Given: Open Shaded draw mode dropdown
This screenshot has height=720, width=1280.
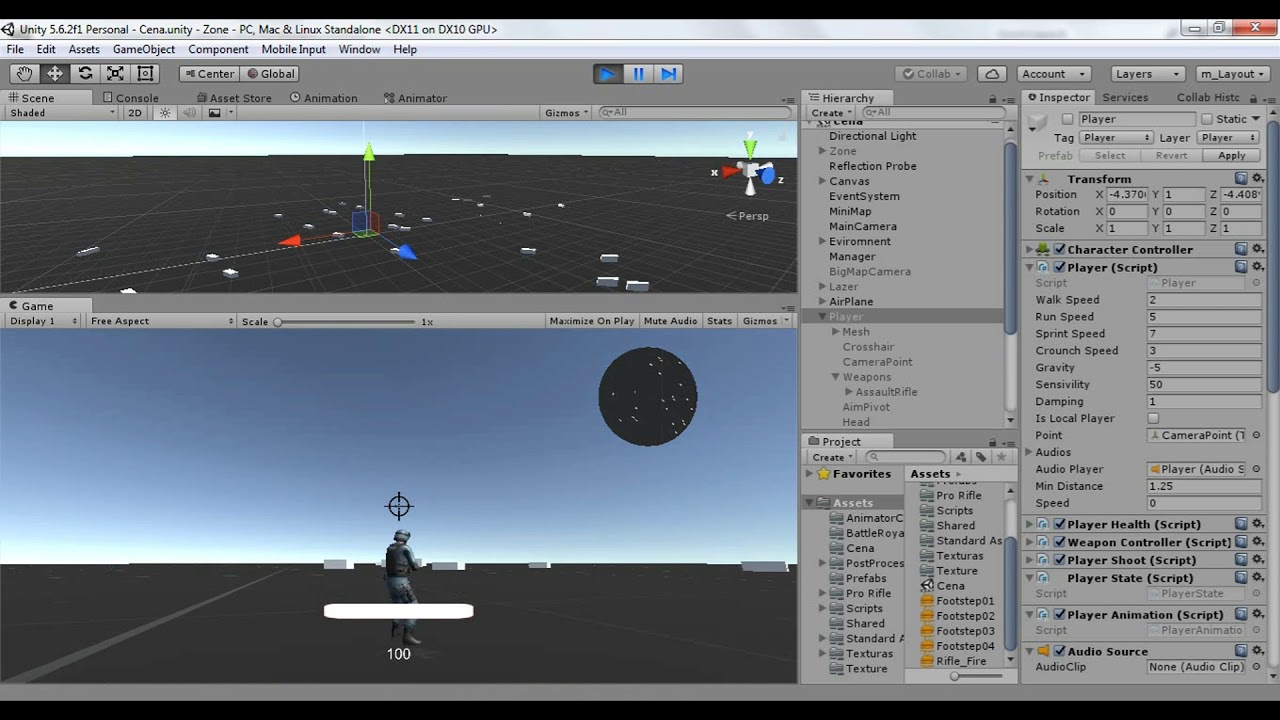Looking at the screenshot, I should click(62, 113).
